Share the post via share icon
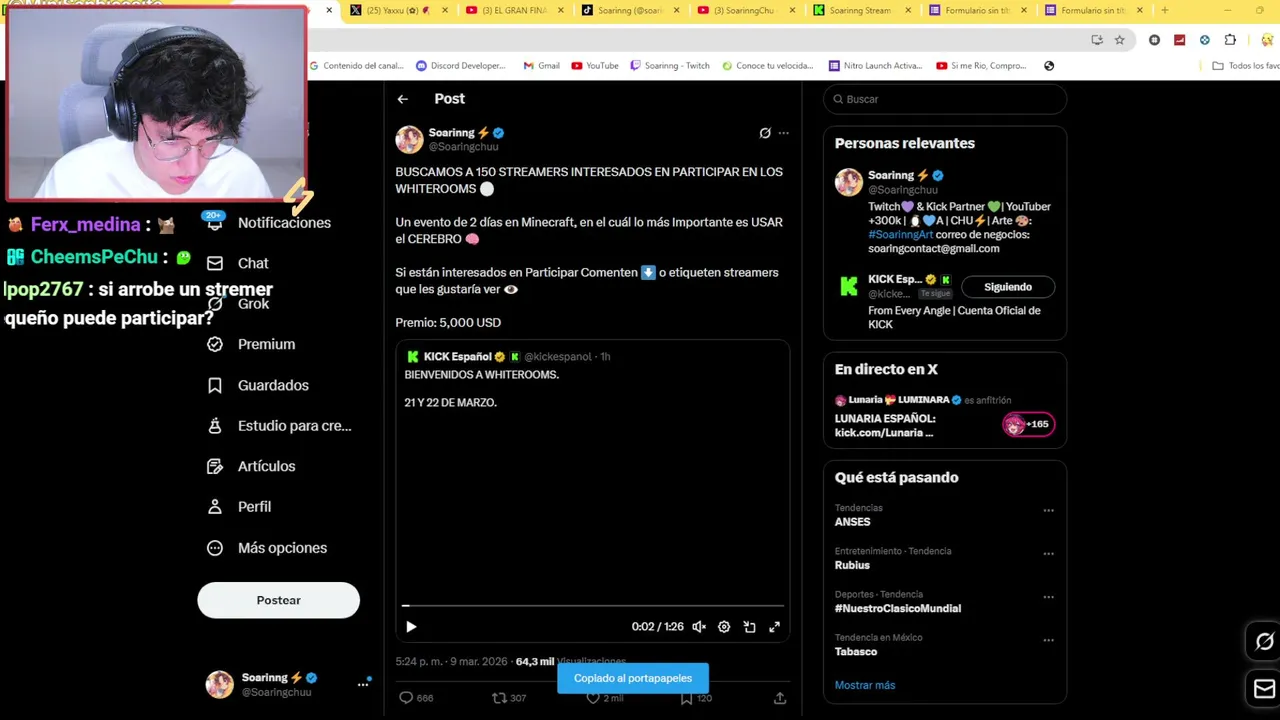Screen dimensions: 1280x720 tap(780, 698)
